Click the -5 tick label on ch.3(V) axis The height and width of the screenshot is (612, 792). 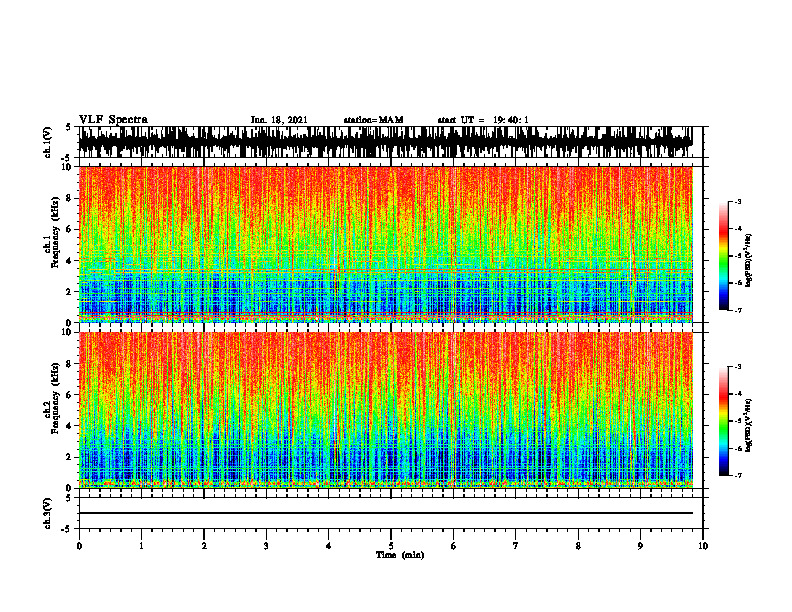click(x=67, y=529)
